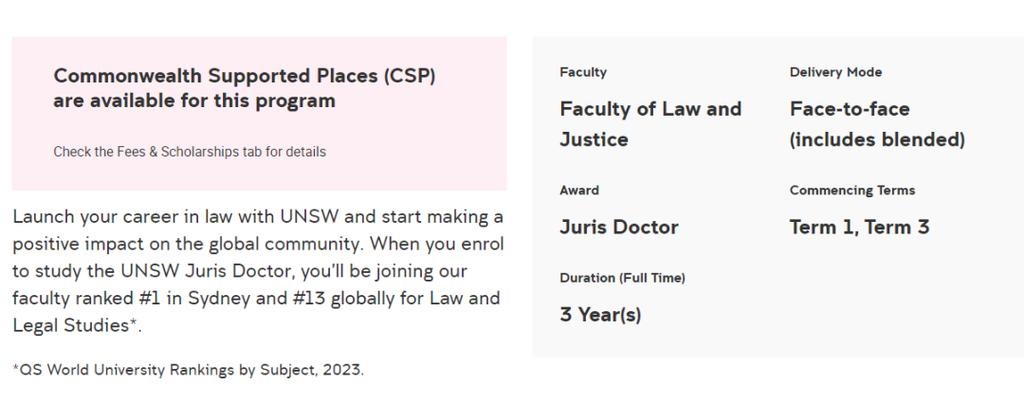Click the 'Faculty' label
Image resolution: width=1024 pixels, height=403 pixels.
click(583, 73)
